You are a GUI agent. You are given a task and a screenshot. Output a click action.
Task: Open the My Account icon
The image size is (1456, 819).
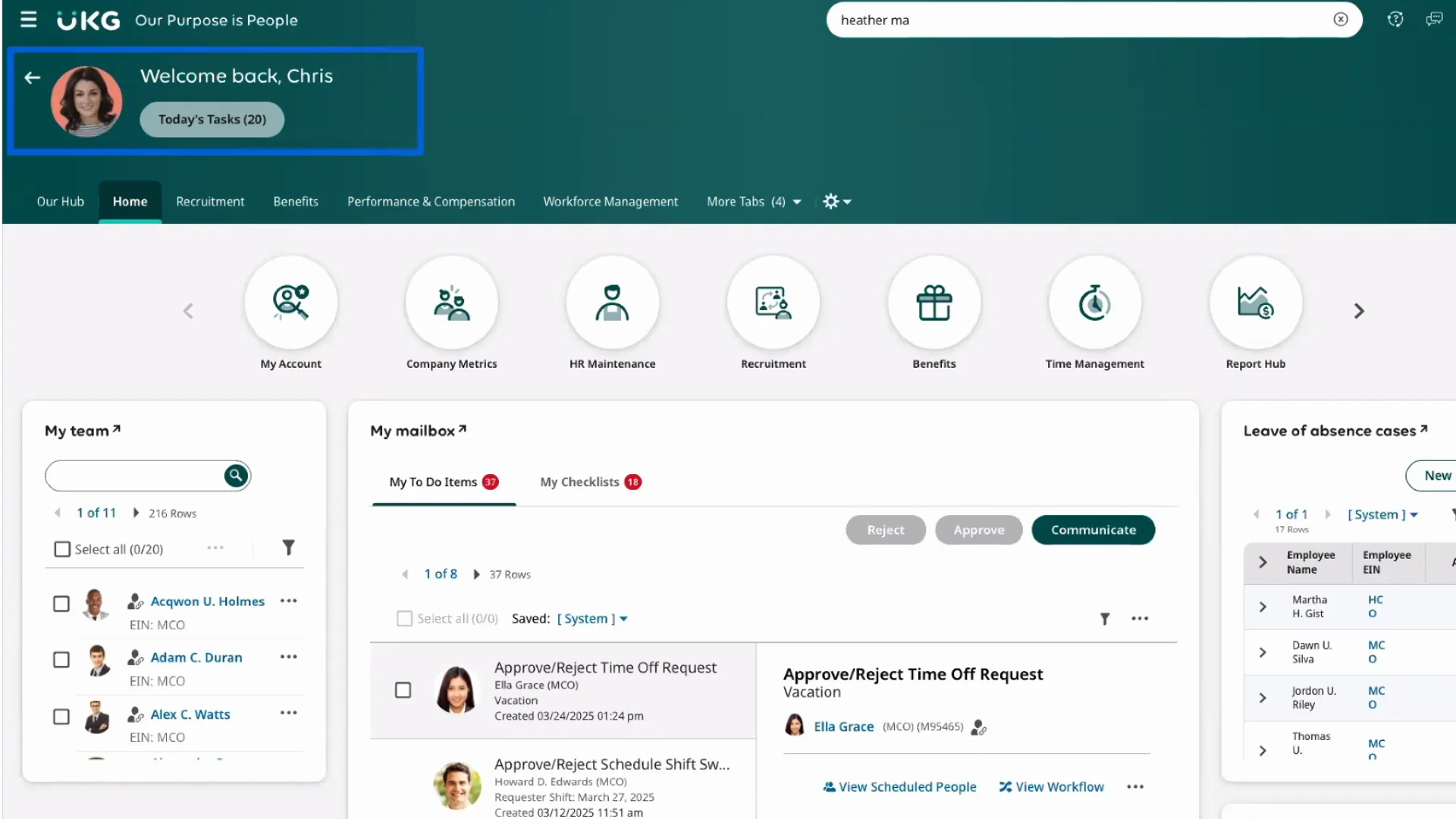pyautogui.click(x=290, y=302)
